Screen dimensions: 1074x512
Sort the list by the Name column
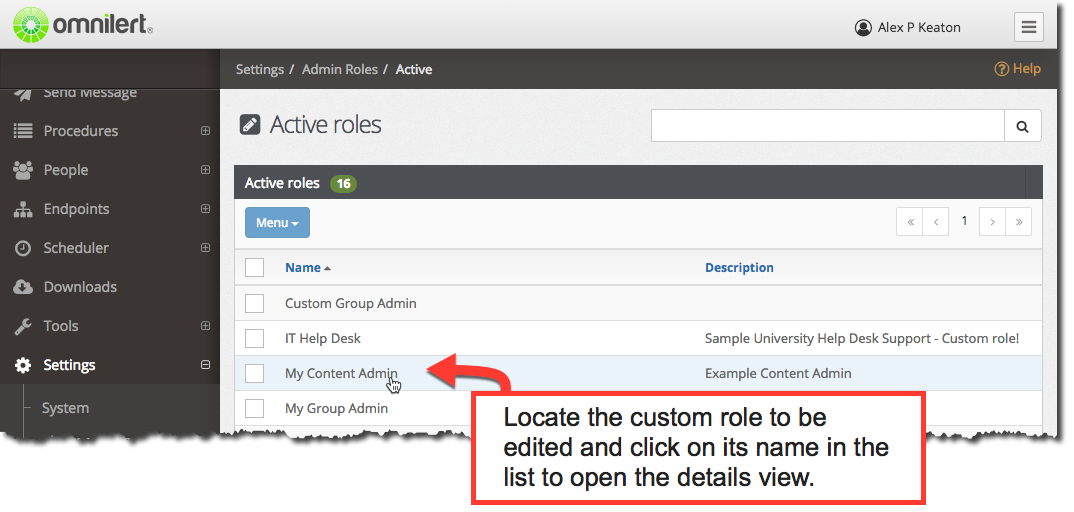(308, 268)
